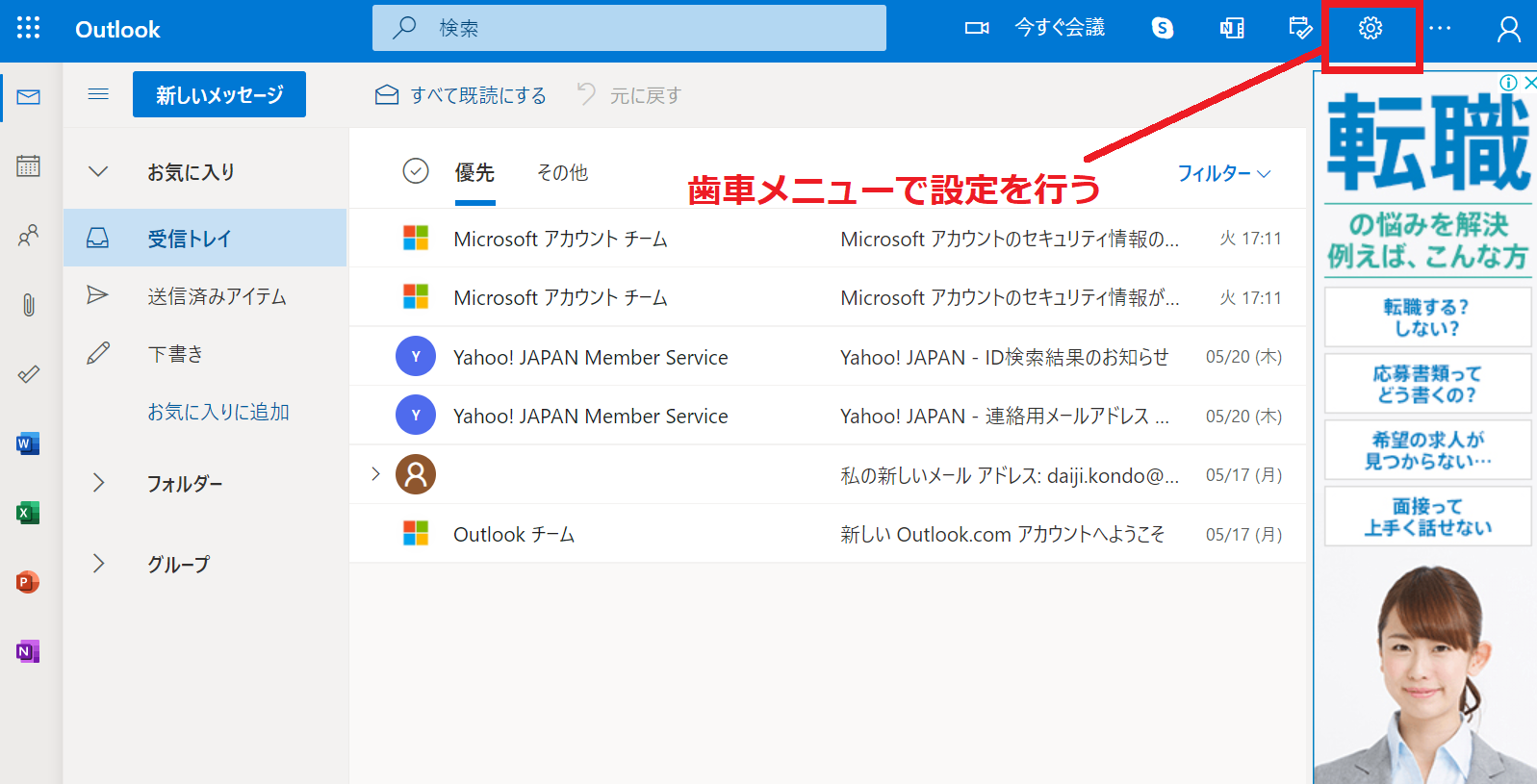1537x784 pixels.
Task: Click the ad info icon
Action: tap(1509, 83)
